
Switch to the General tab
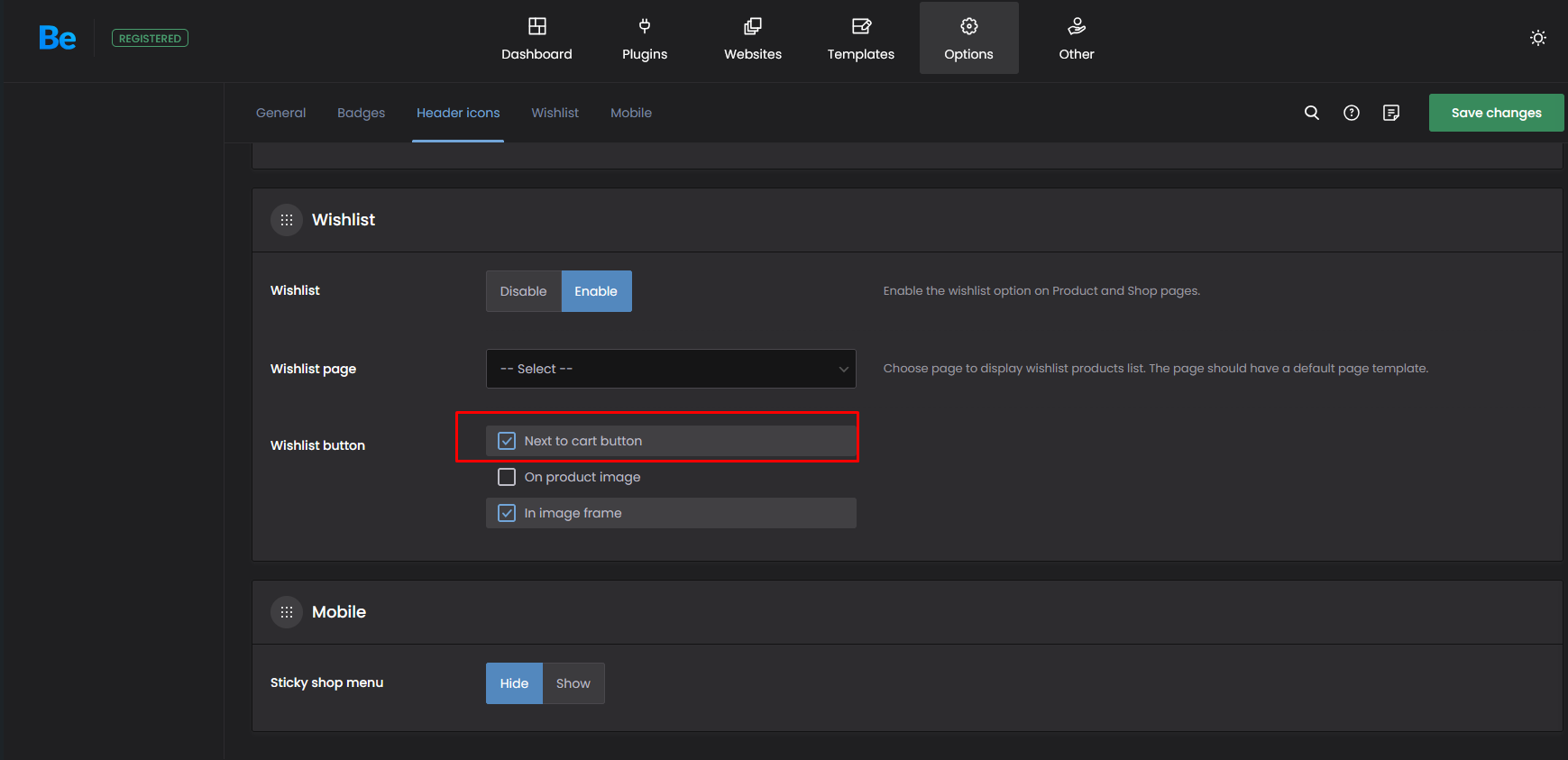(280, 113)
